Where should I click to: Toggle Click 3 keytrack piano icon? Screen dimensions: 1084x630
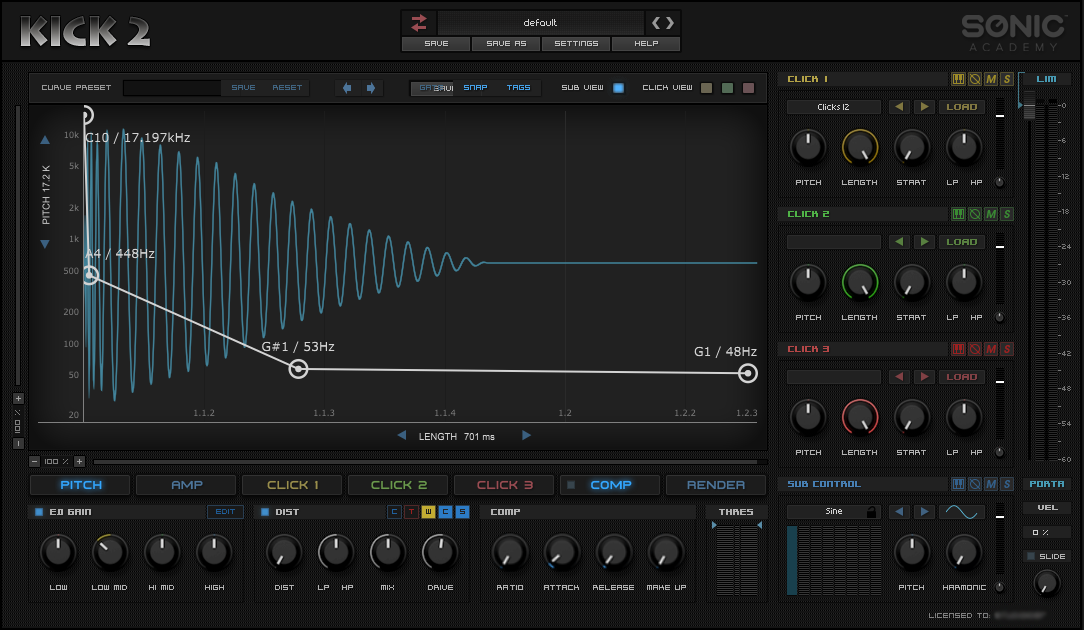pyautogui.click(x=958, y=349)
